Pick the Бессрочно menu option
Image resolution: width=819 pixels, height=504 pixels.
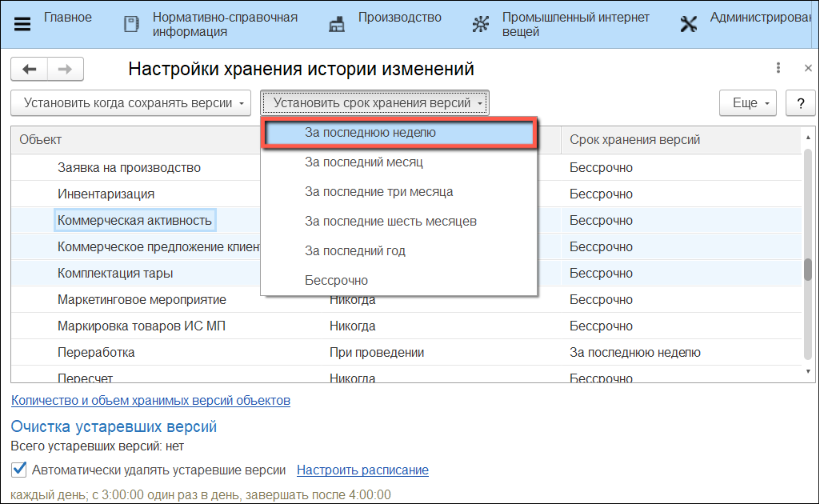(x=336, y=280)
